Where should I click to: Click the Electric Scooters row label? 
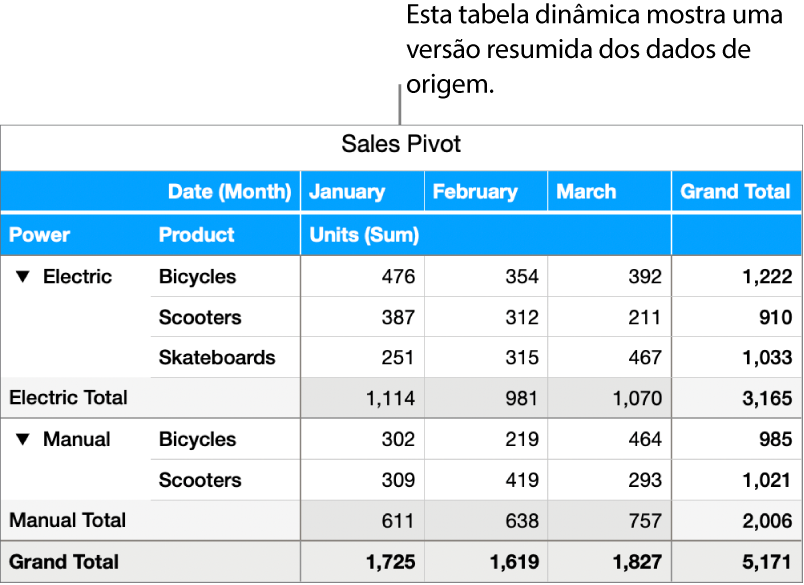click(200, 318)
